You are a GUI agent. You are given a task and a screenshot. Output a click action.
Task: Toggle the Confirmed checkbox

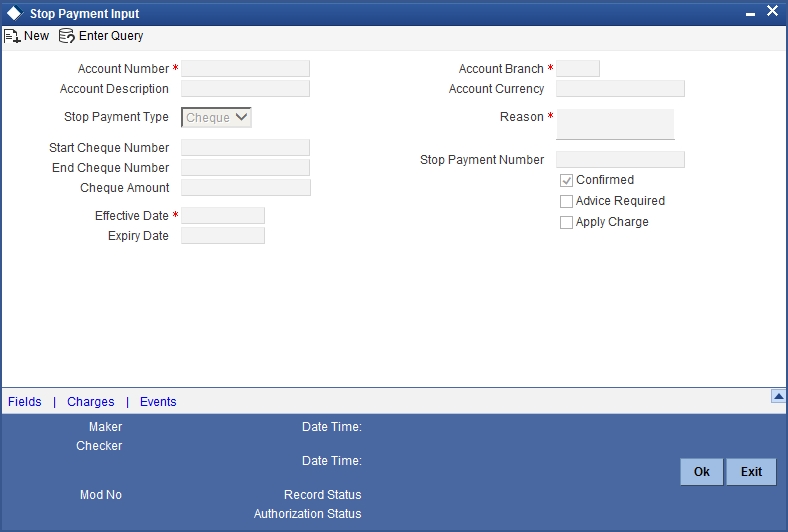(566, 181)
